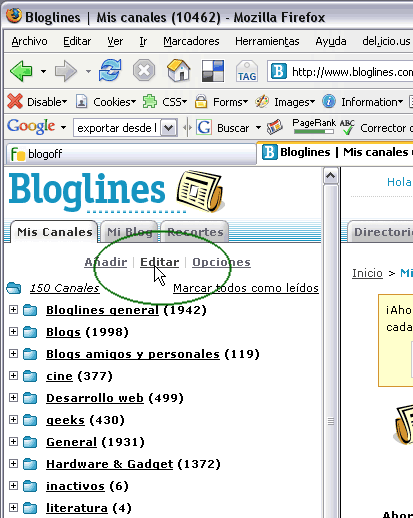Click the G Buscar search icon
The height and width of the screenshot is (518, 413).
coord(204,127)
